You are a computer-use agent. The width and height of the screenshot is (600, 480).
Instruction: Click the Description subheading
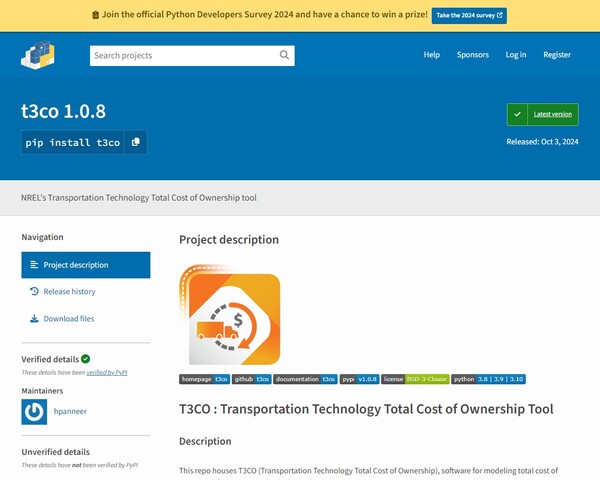(205, 441)
